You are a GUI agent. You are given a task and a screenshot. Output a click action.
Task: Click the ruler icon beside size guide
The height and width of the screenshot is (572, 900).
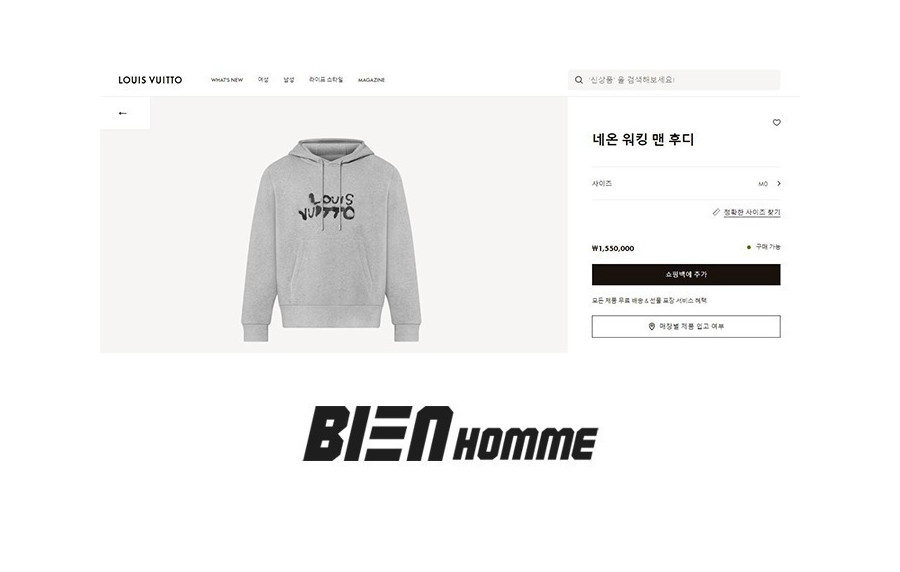click(716, 212)
